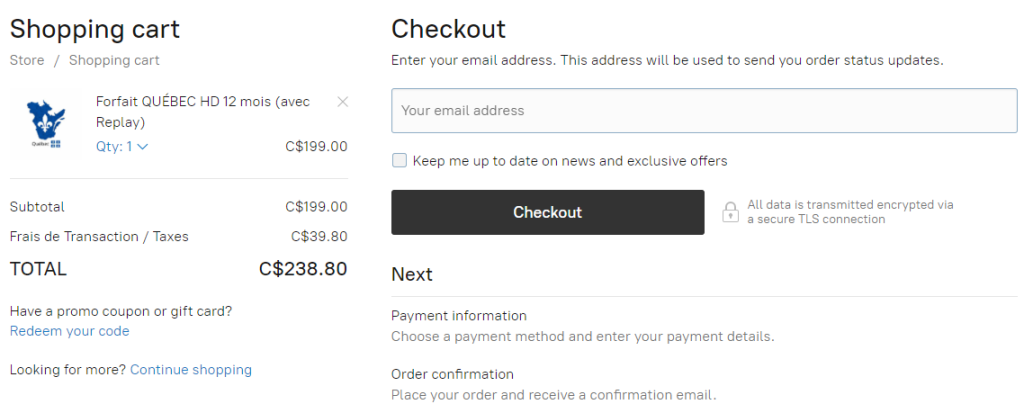Screen dimensions: 1024x413
Task: Go to Store in the breadcrumb
Action: (x=27, y=60)
